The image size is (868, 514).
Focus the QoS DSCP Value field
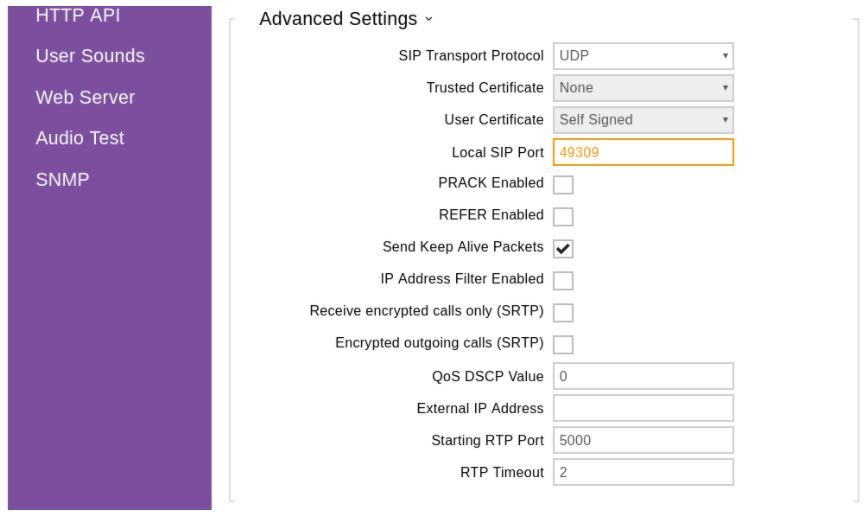point(642,376)
